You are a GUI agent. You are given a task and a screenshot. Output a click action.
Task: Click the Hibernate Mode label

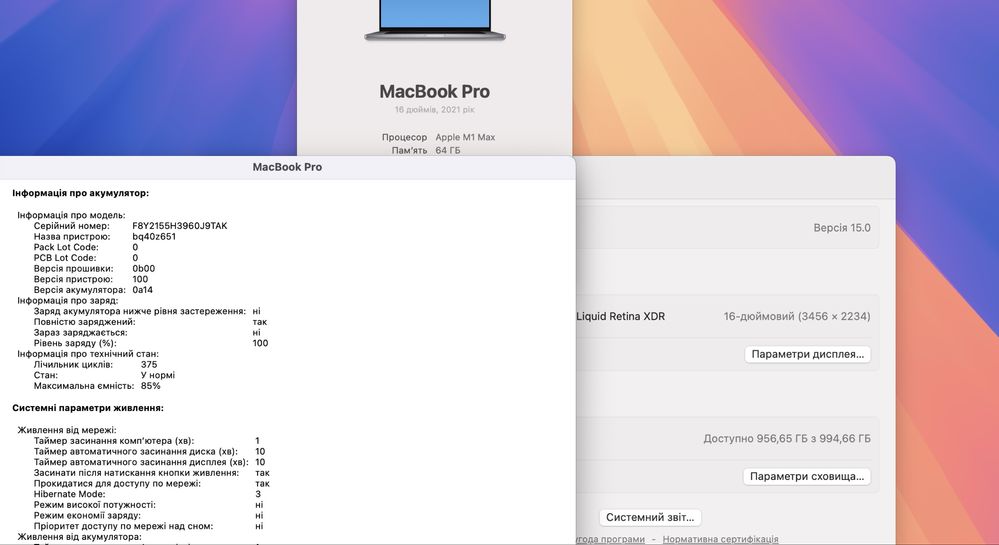point(69,494)
